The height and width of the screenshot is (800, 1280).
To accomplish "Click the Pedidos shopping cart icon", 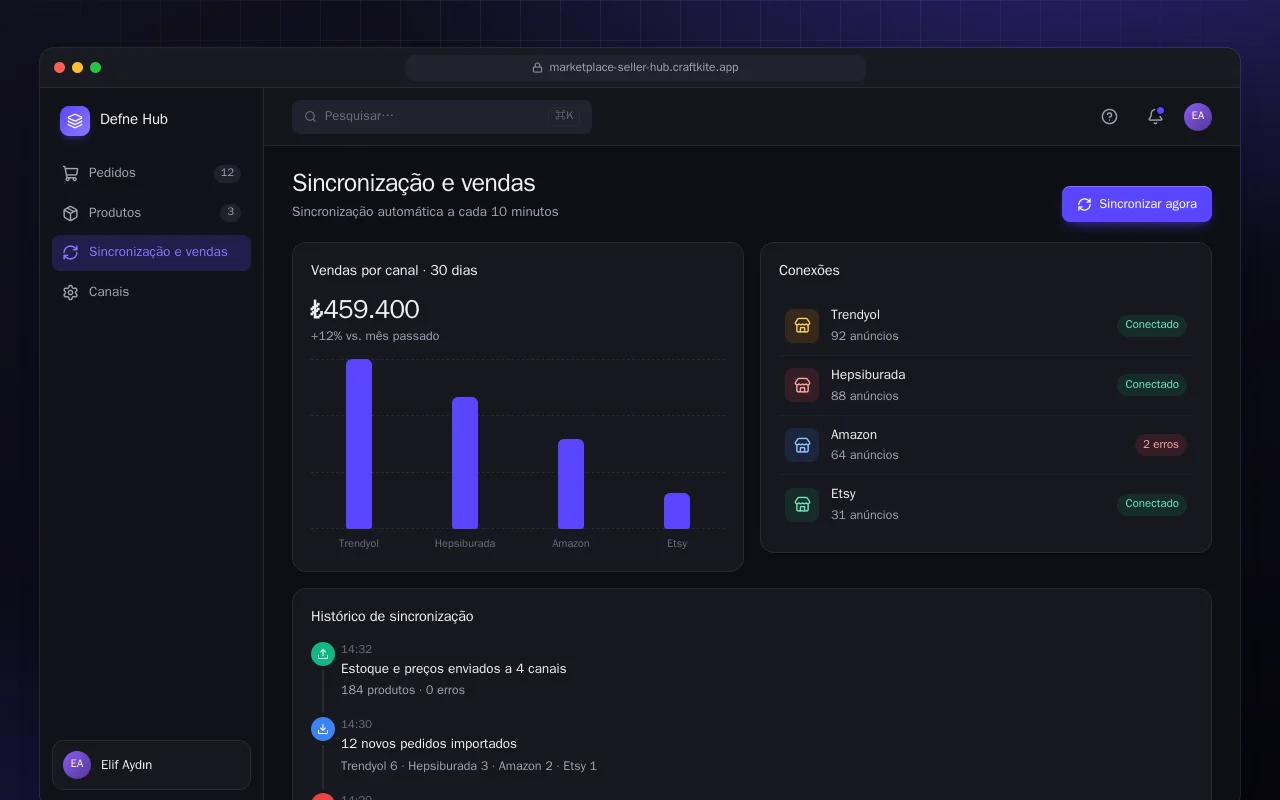I will click(x=70, y=173).
